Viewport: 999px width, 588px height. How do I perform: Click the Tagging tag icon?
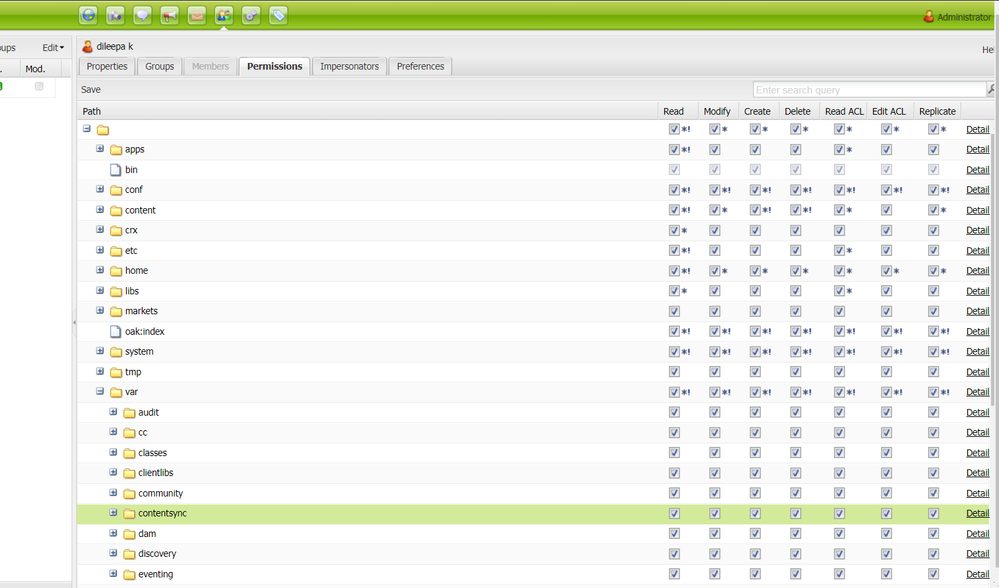coord(278,15)
